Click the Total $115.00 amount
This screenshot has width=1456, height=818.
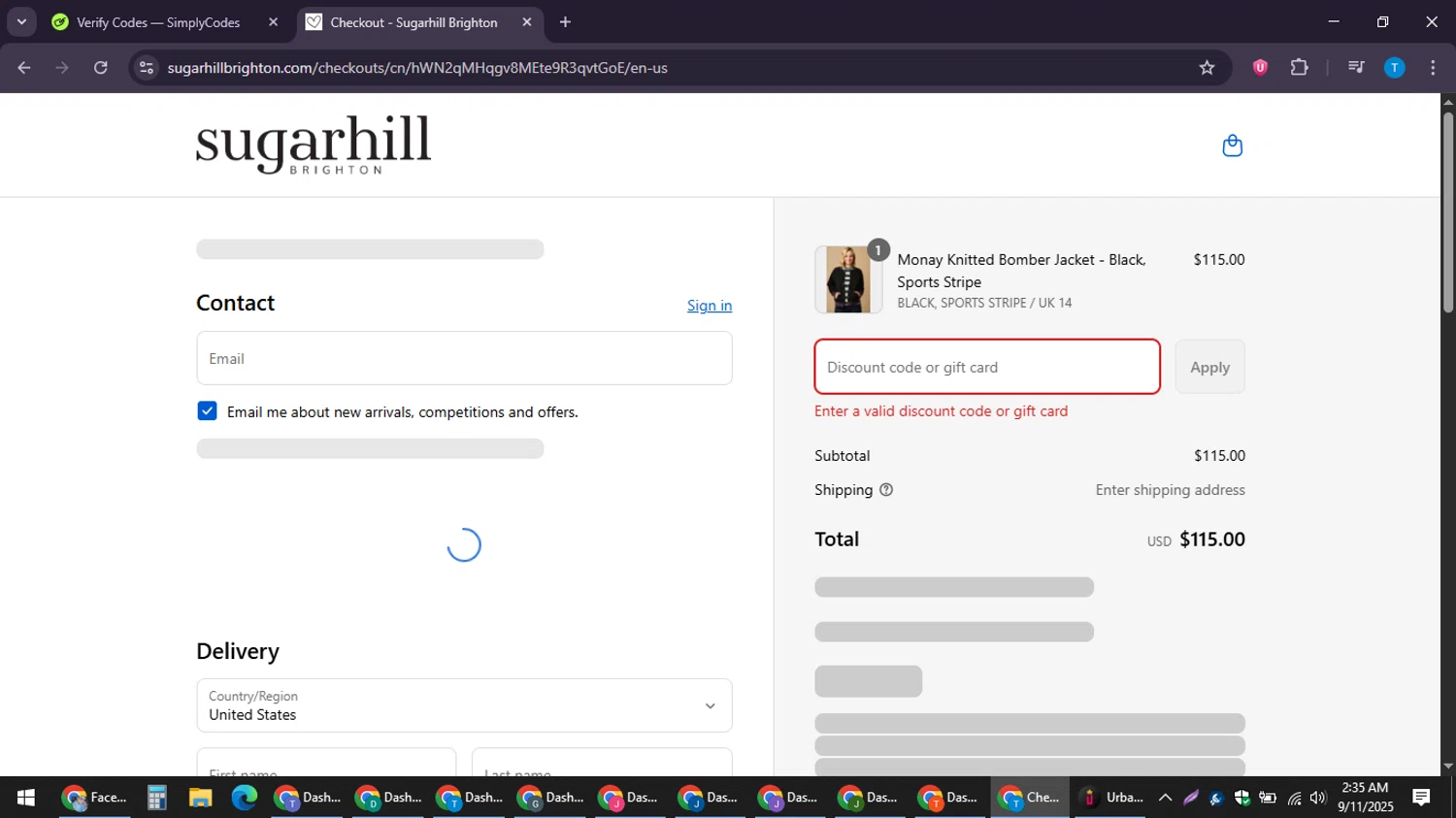(1211, 540)
